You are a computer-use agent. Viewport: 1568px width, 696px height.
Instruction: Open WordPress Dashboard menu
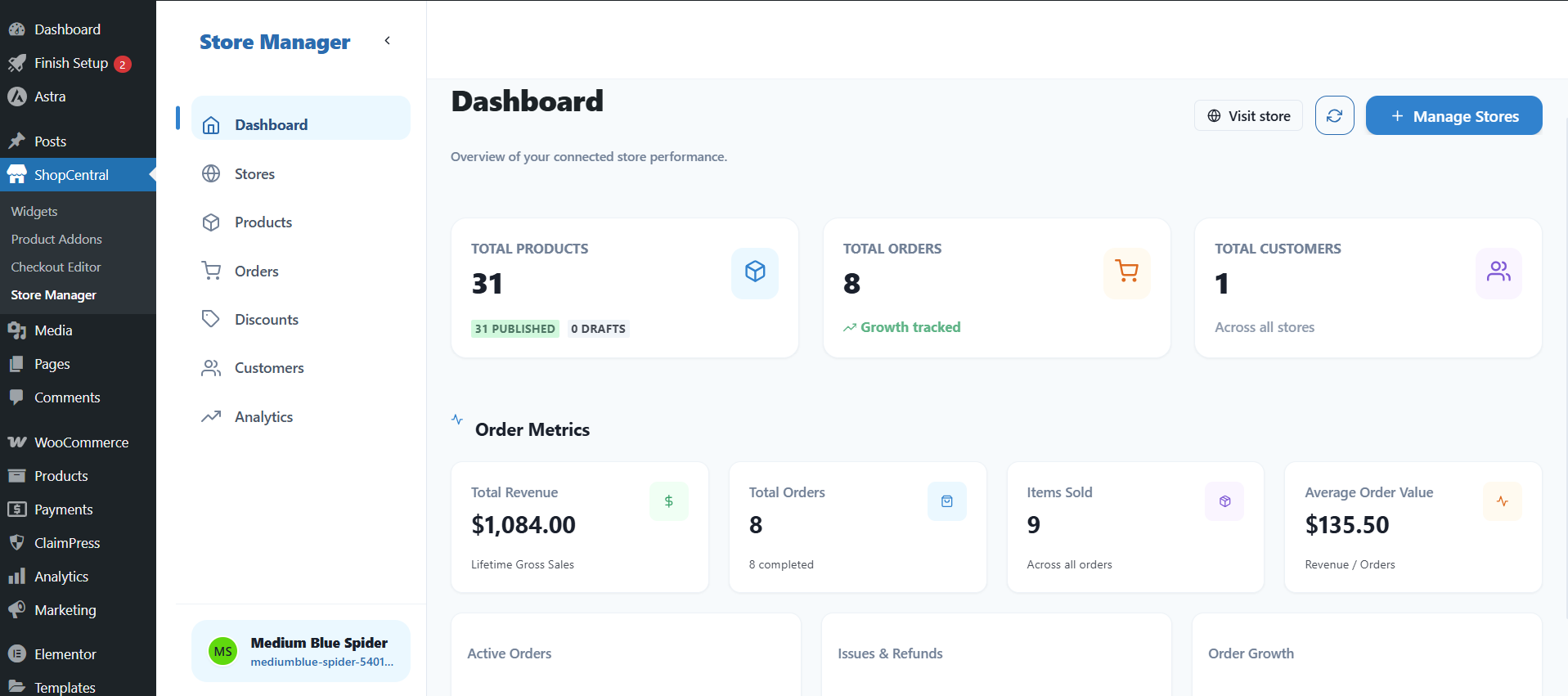[x=78, y=29]
